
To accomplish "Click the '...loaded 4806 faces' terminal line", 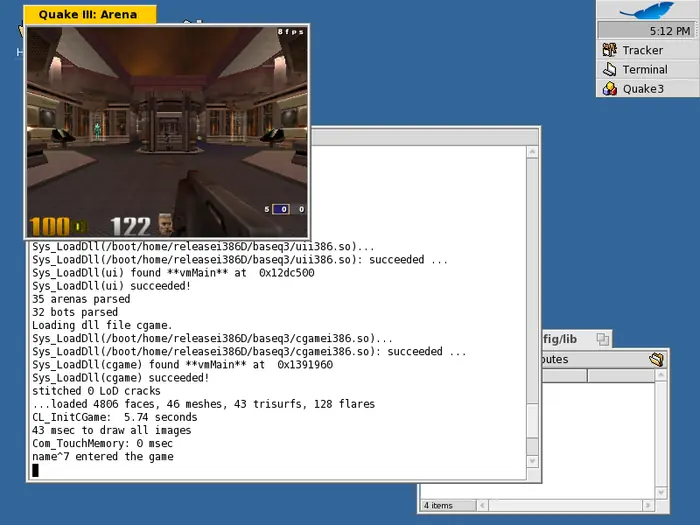I will tap(204, 404).
